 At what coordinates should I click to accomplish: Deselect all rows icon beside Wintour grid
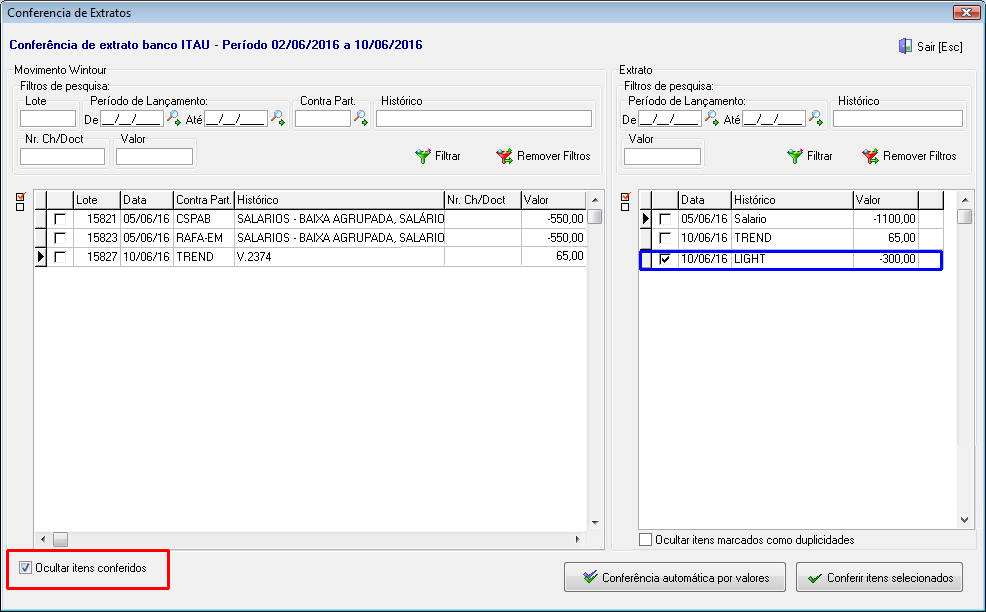[x=20, y=207]
